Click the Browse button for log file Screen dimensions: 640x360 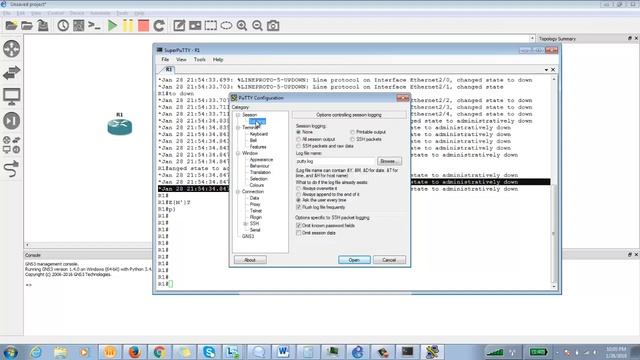[389, 161]
